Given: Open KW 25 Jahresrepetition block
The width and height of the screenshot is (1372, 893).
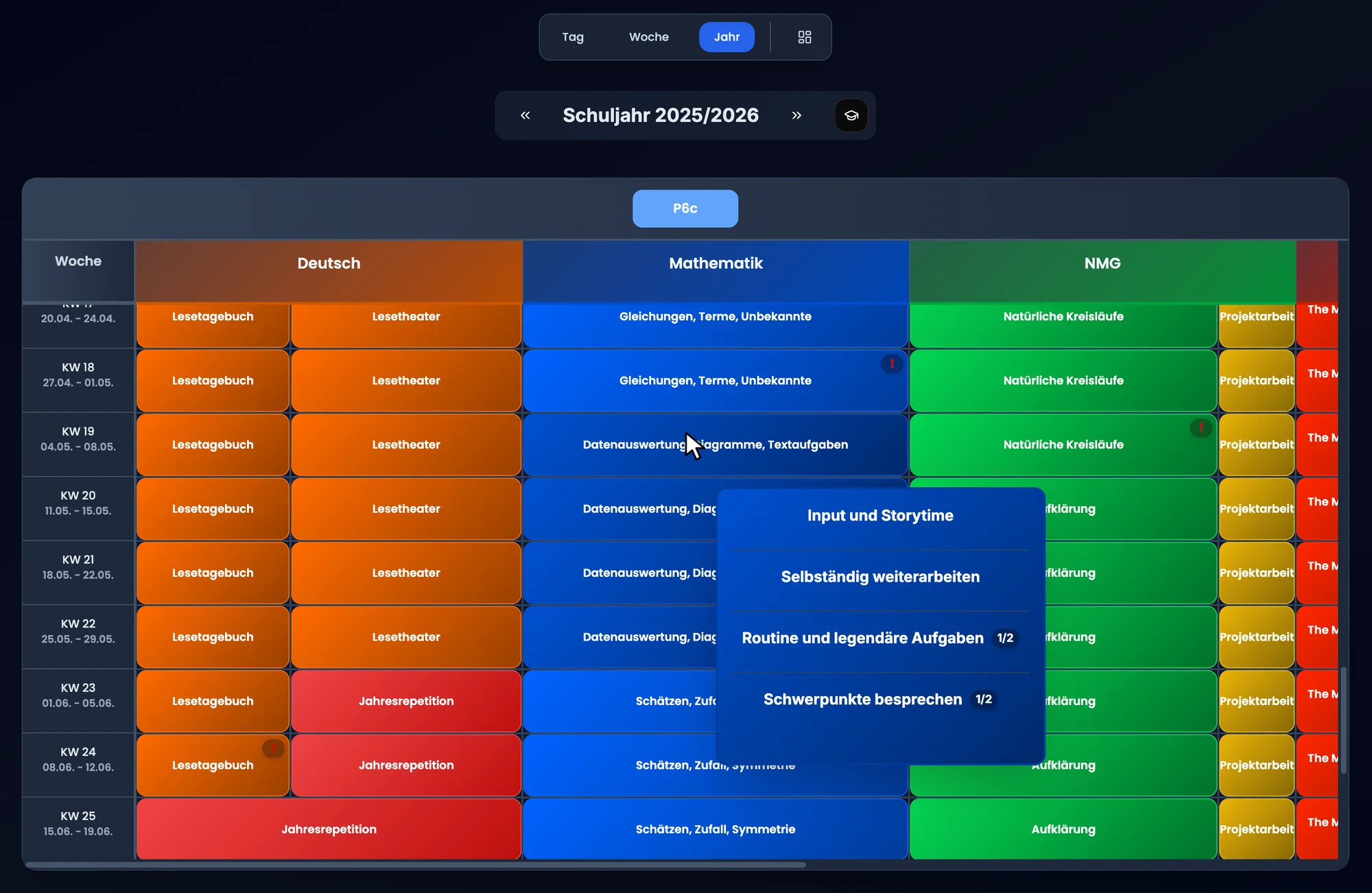Looking at the screenshot, I should tap(329, 829).
